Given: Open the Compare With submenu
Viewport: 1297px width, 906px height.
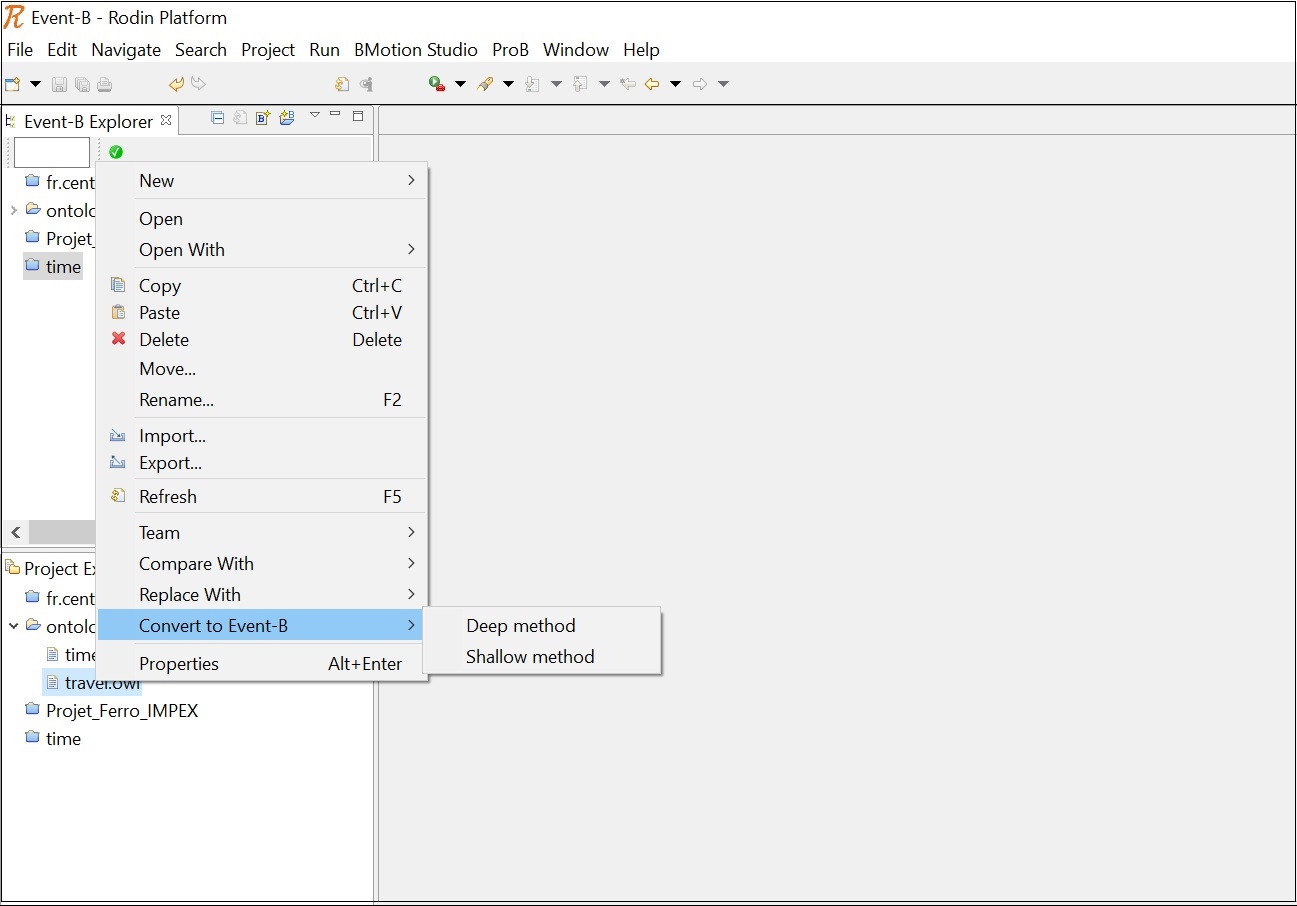Looking at the screenshot, I should 262,564.
